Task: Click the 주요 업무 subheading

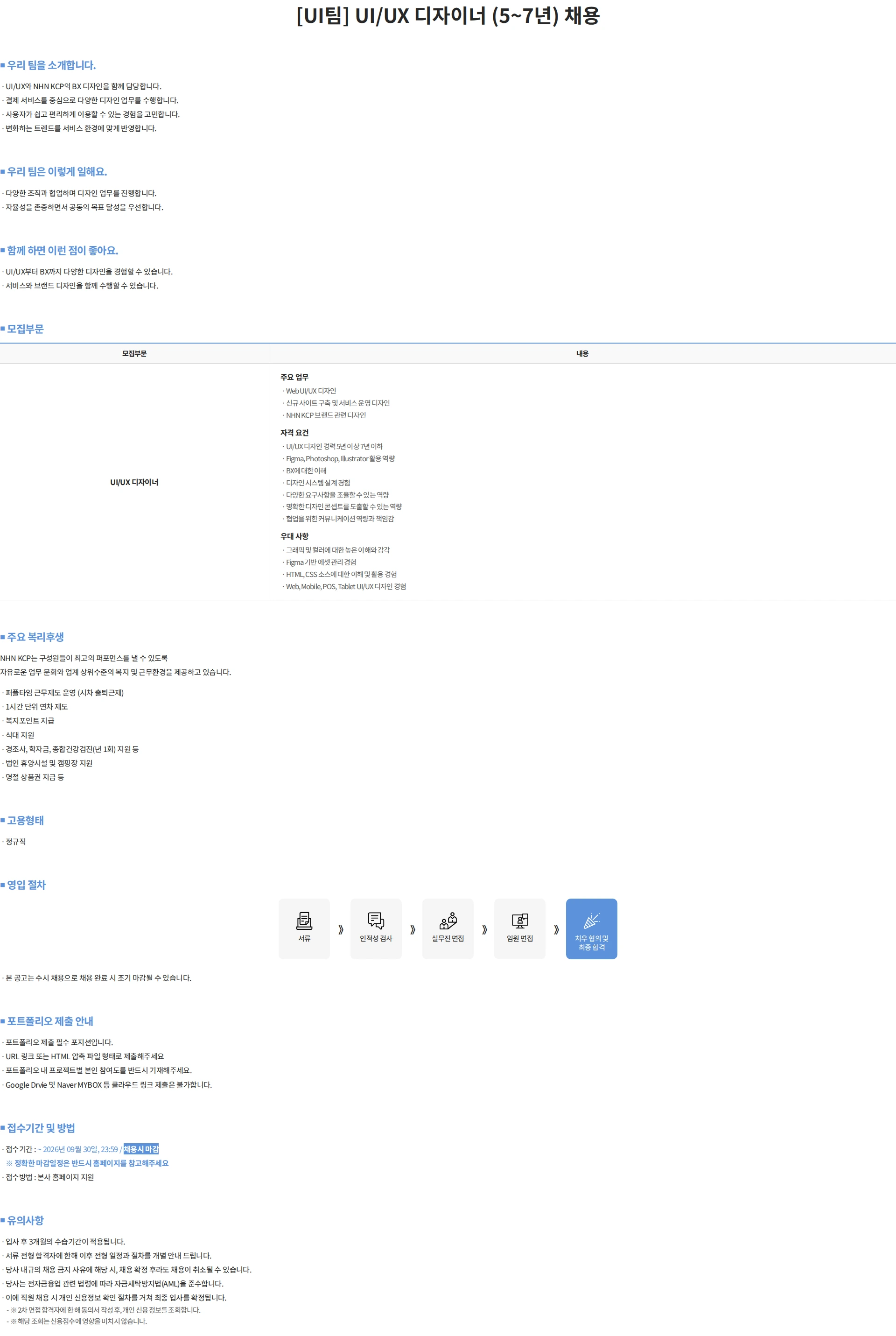Action: click(294, 377)
